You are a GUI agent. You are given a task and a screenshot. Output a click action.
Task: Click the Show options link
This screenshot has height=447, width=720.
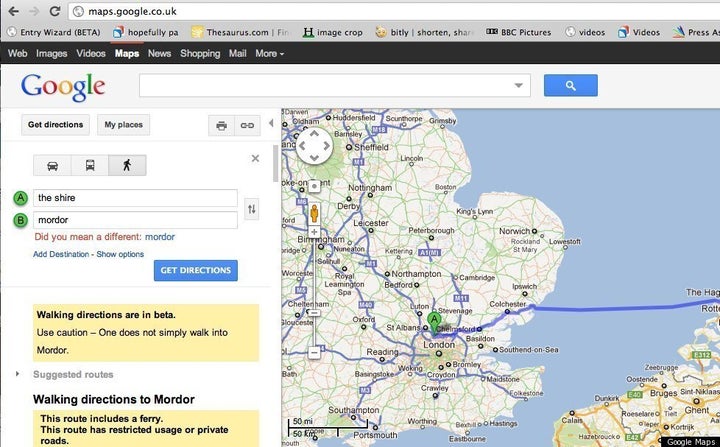pos(120,254)
